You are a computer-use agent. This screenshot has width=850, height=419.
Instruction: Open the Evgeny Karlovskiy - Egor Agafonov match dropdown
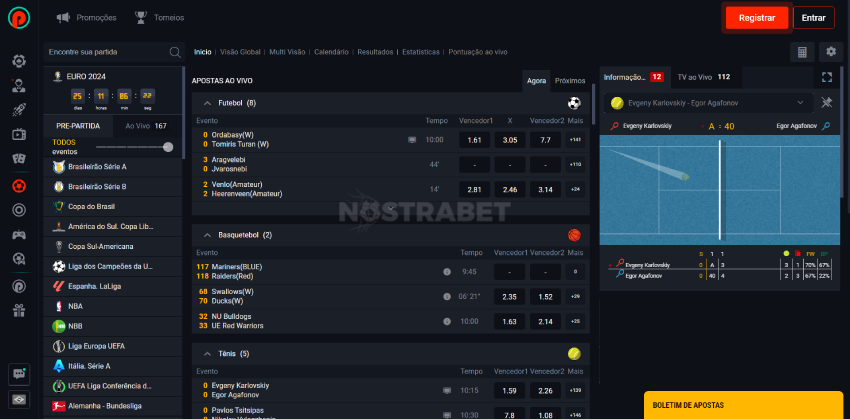(x=709, y=102)
